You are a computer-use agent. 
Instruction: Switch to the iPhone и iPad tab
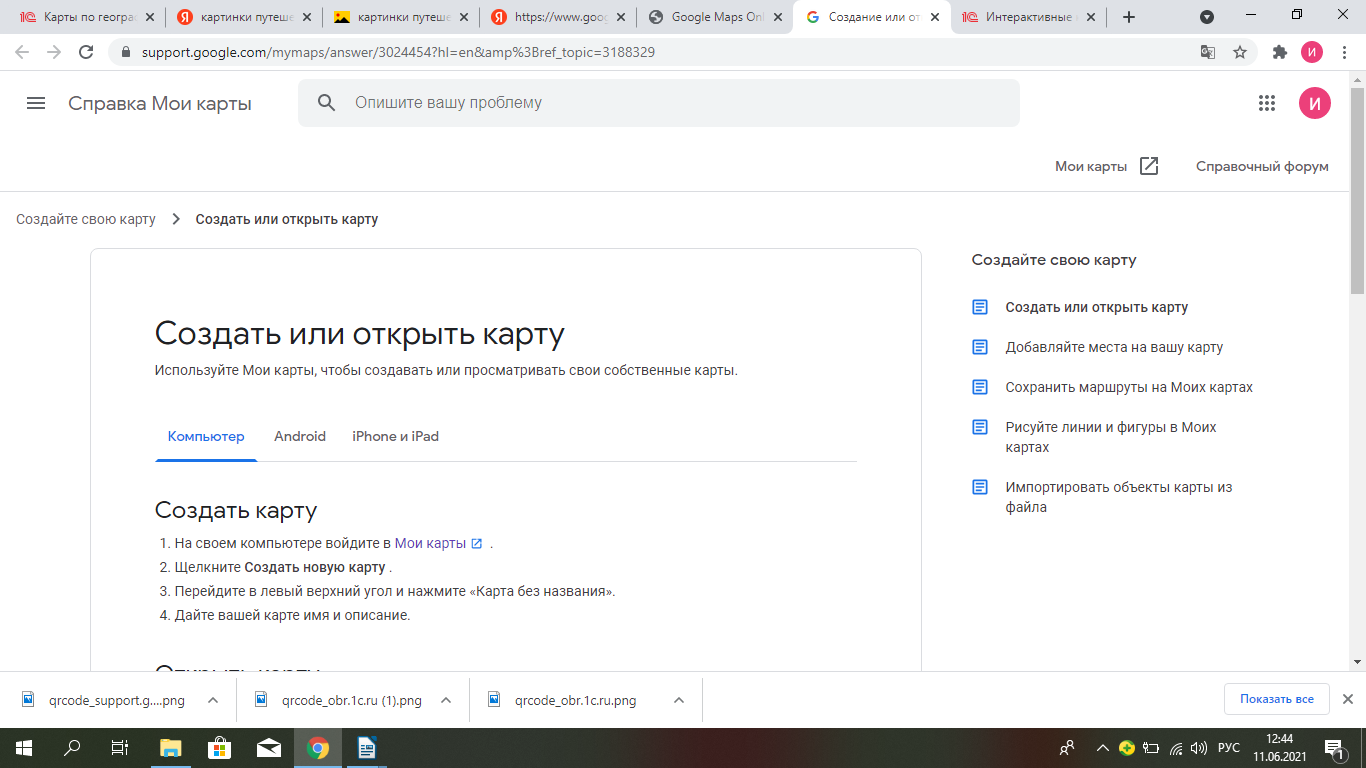[x=395, y=436]
